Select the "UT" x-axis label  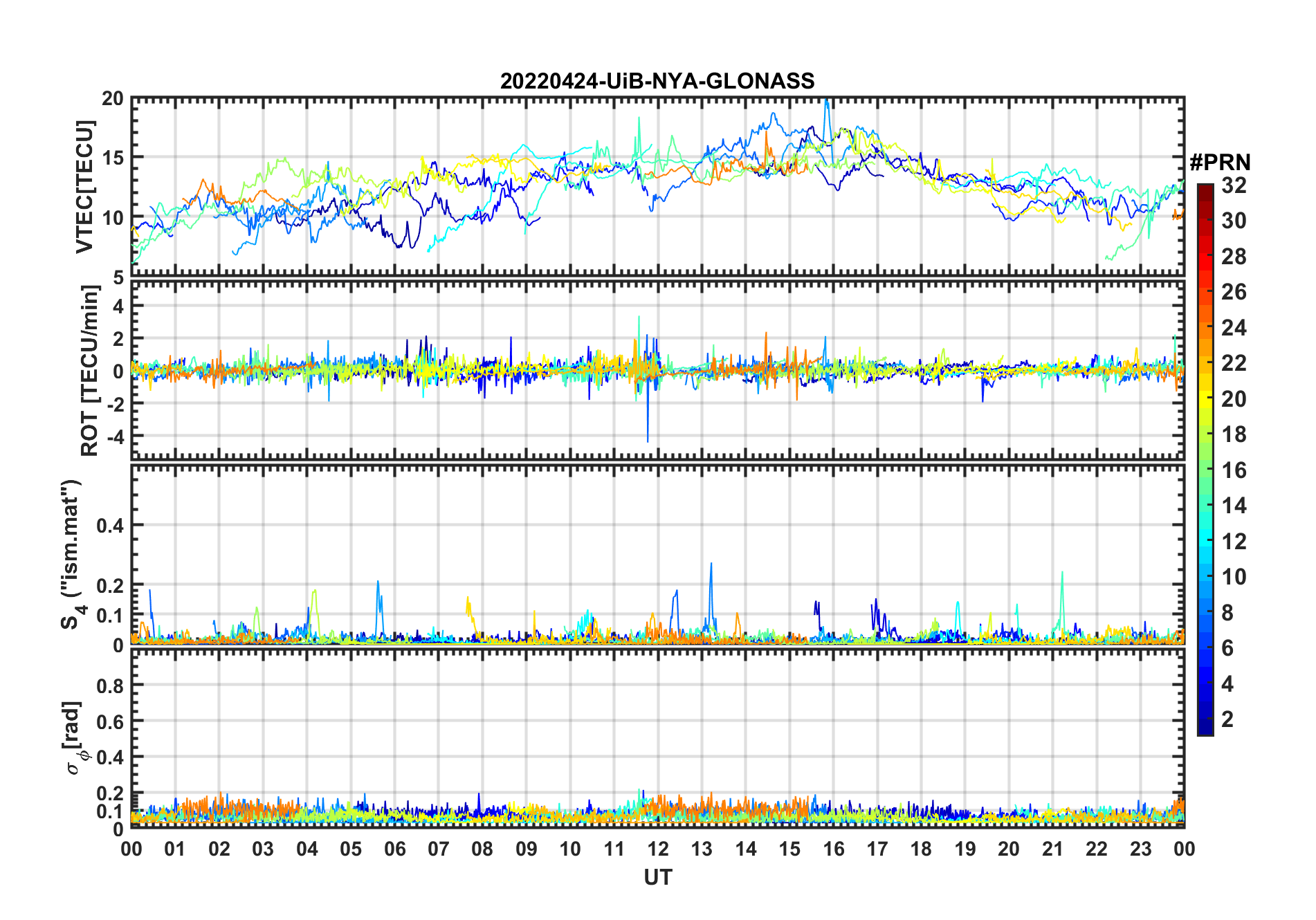coord(658,877)
